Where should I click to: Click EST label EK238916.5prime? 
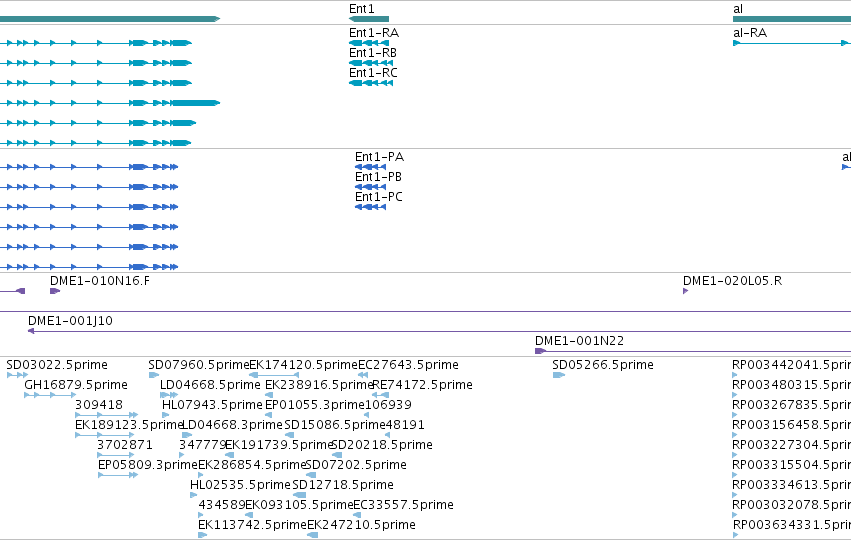tap(319, 385)
